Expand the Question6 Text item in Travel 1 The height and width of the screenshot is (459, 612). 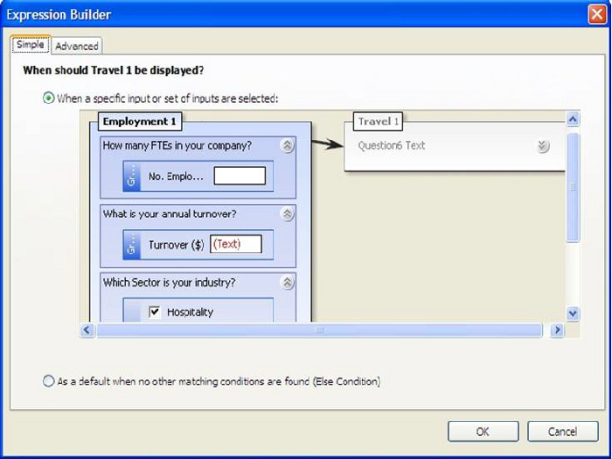(543, 146)
